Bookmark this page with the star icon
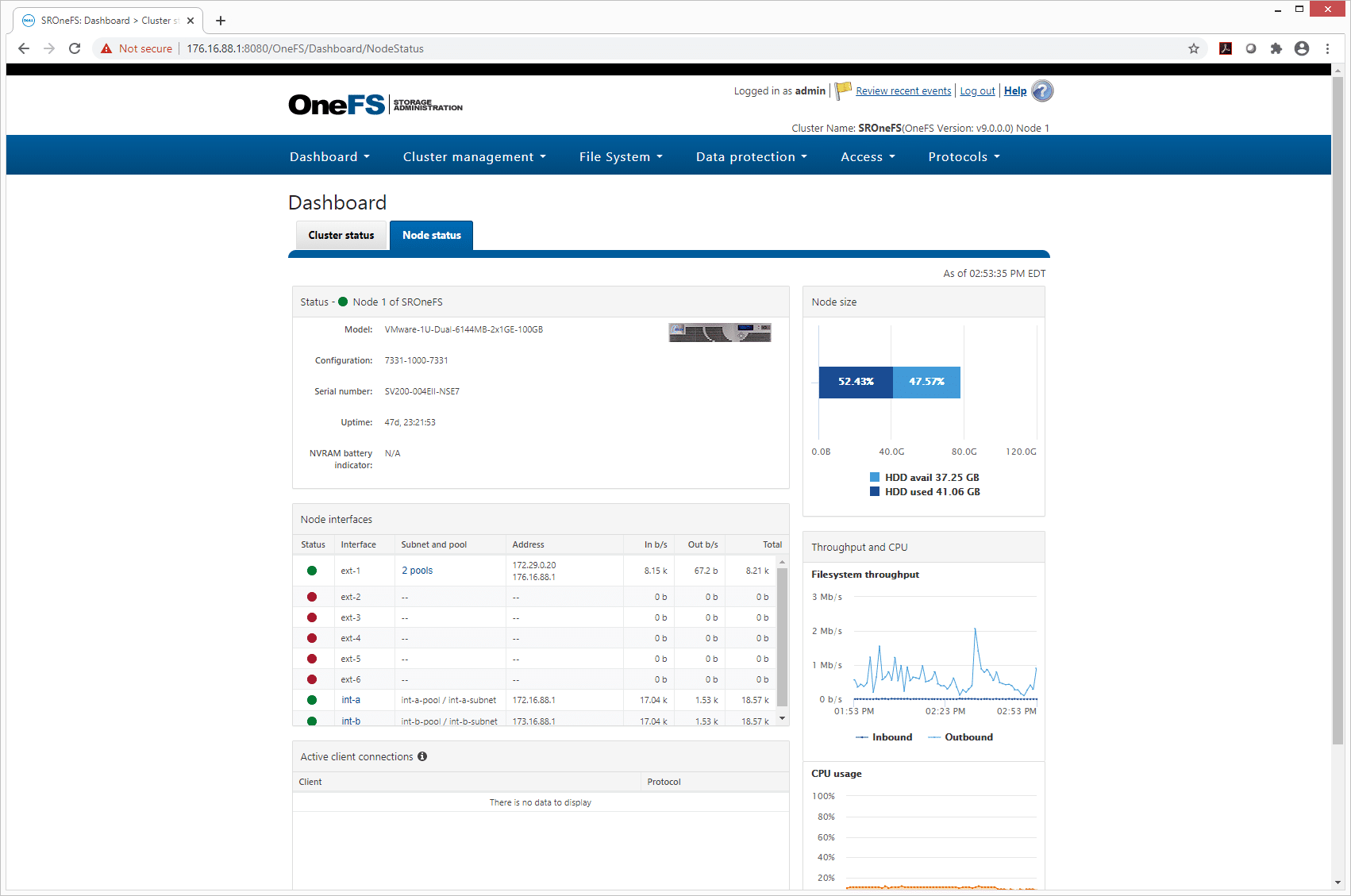Screen dimensions: 1351x896 point(1194,48)
